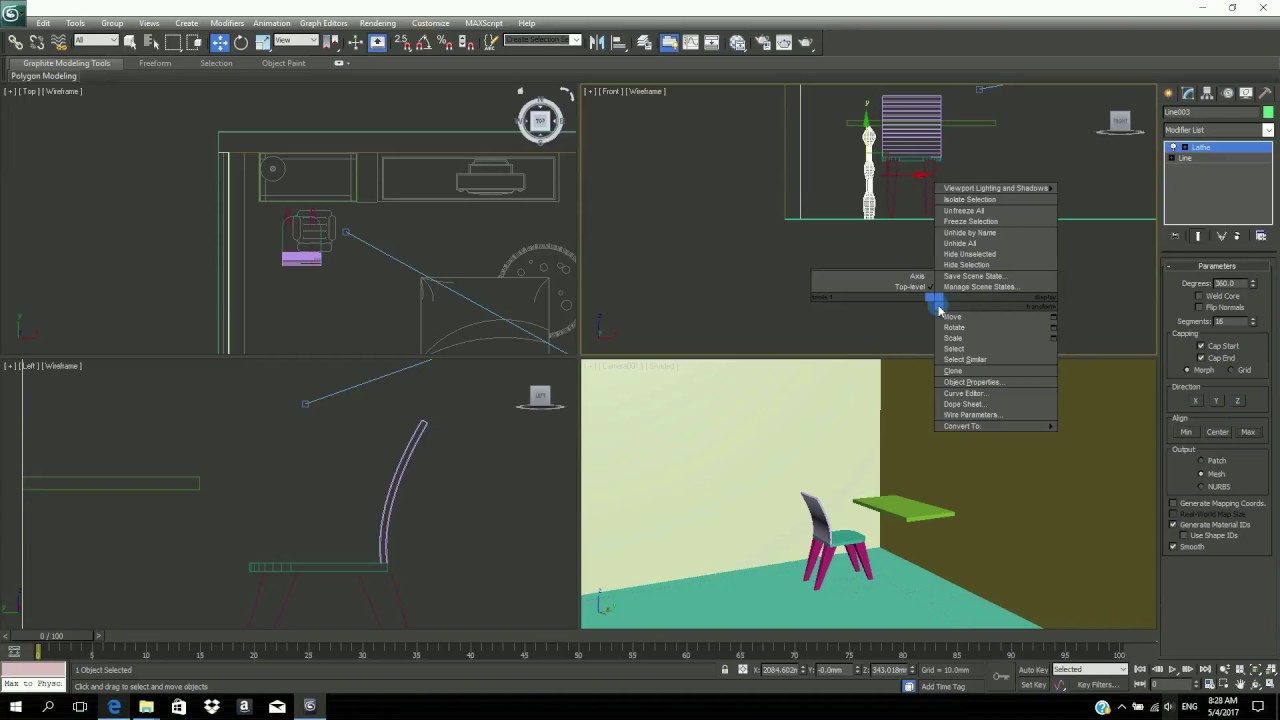This screenshot has width=1280, height=720.
Task: Activate the Select and Rotate tool
Action: (241, 42)
